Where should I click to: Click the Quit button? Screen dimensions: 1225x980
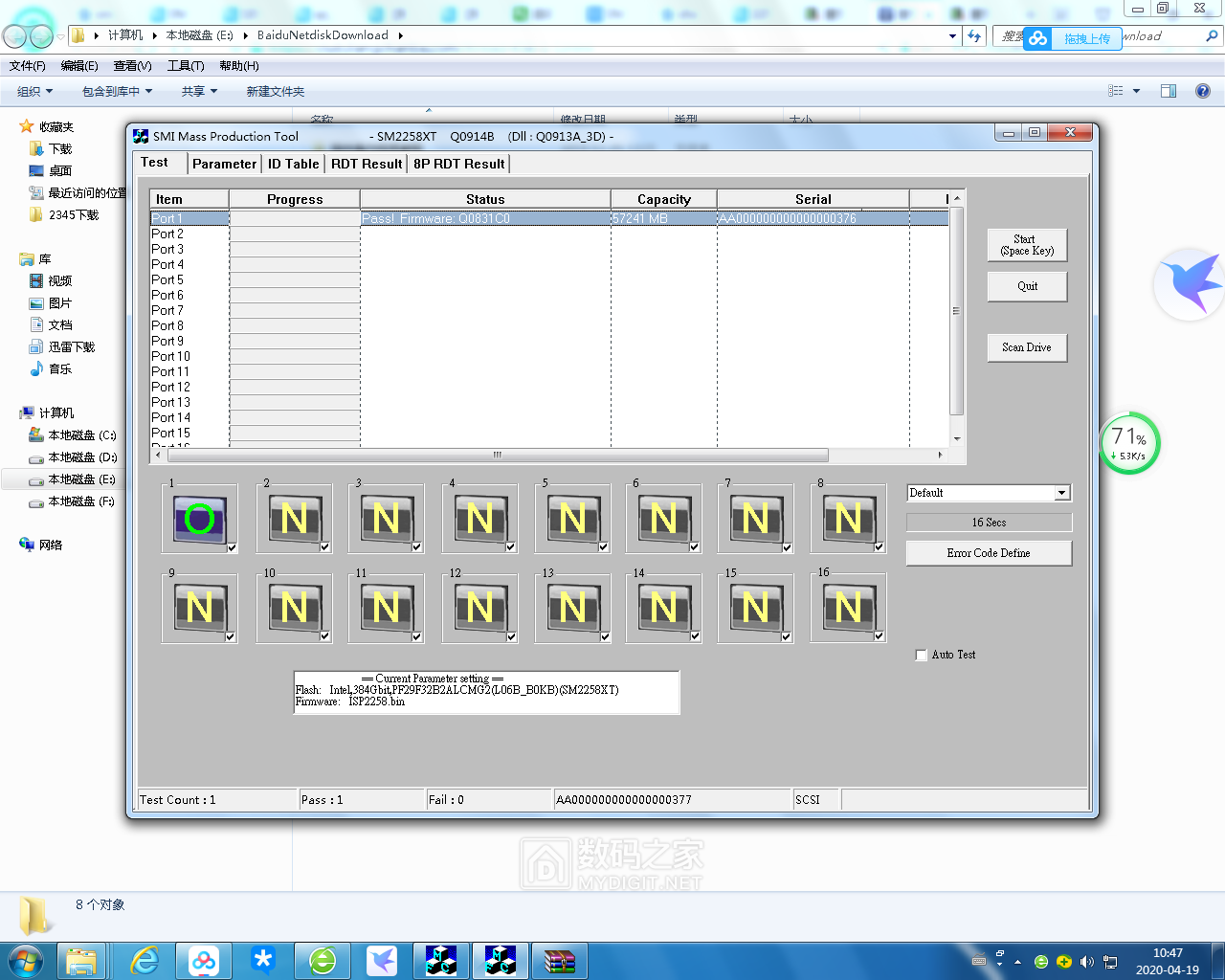1027,286
